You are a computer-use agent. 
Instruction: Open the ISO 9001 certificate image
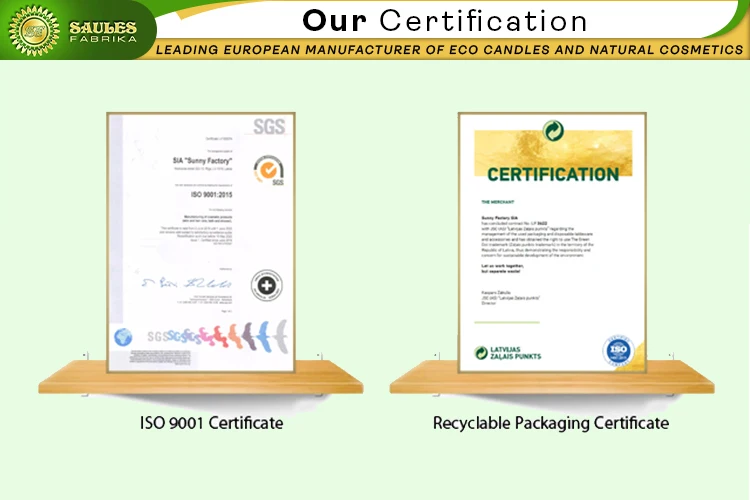point(201,240)
